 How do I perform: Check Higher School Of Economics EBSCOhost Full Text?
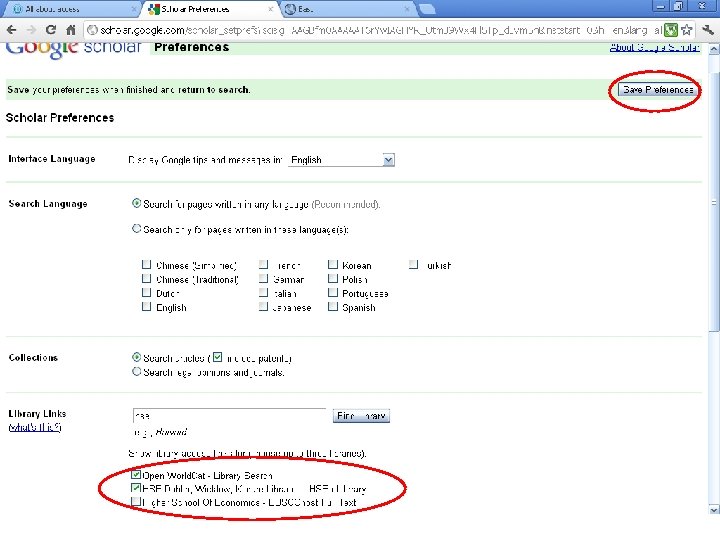[x=136, y=501]
